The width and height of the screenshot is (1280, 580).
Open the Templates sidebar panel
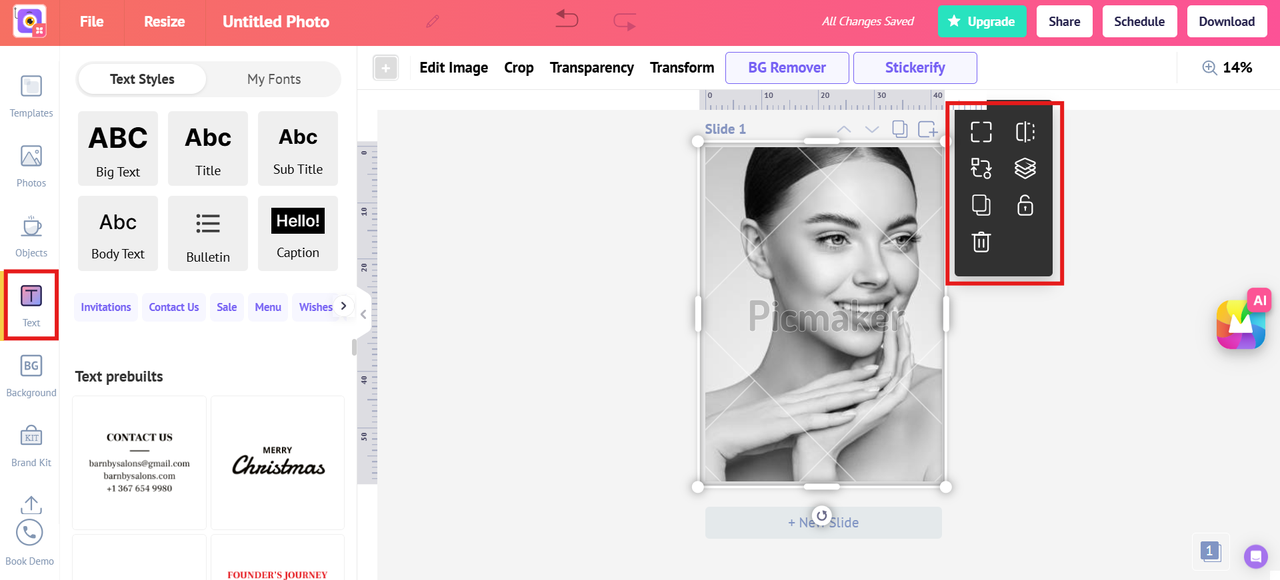(x=31, y=96)
